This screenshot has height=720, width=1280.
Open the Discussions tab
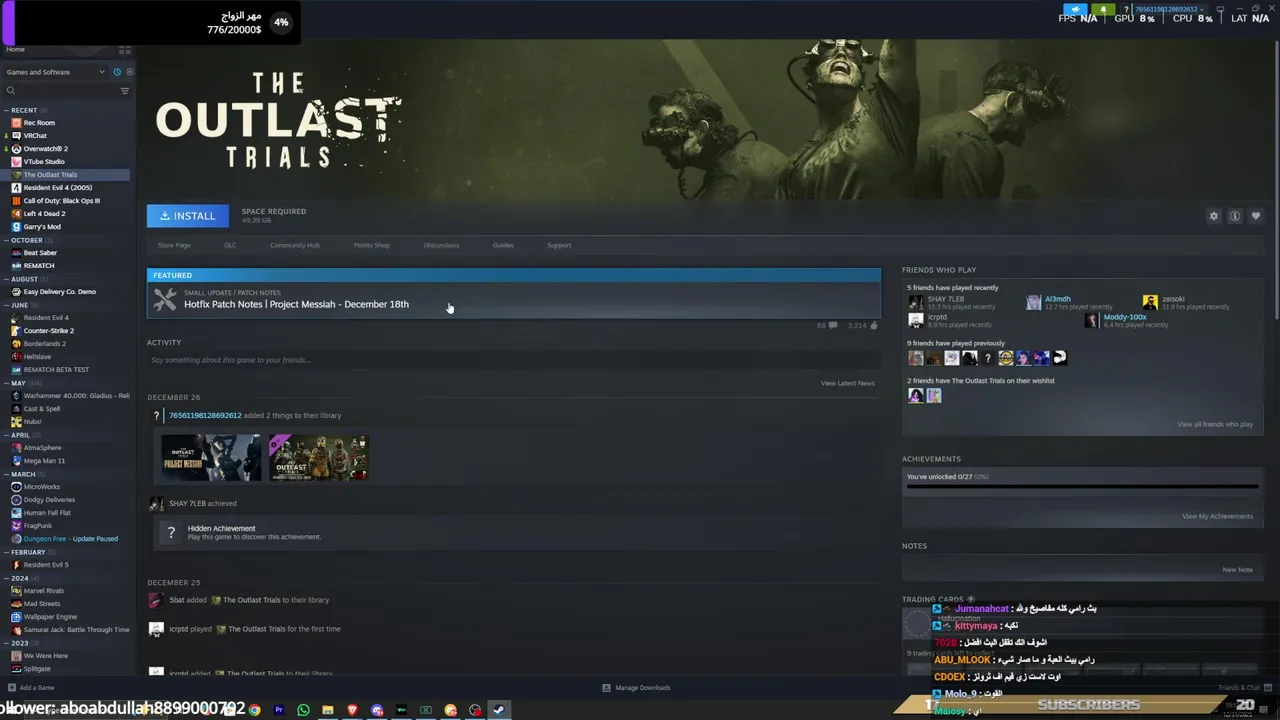pos(441,245)
